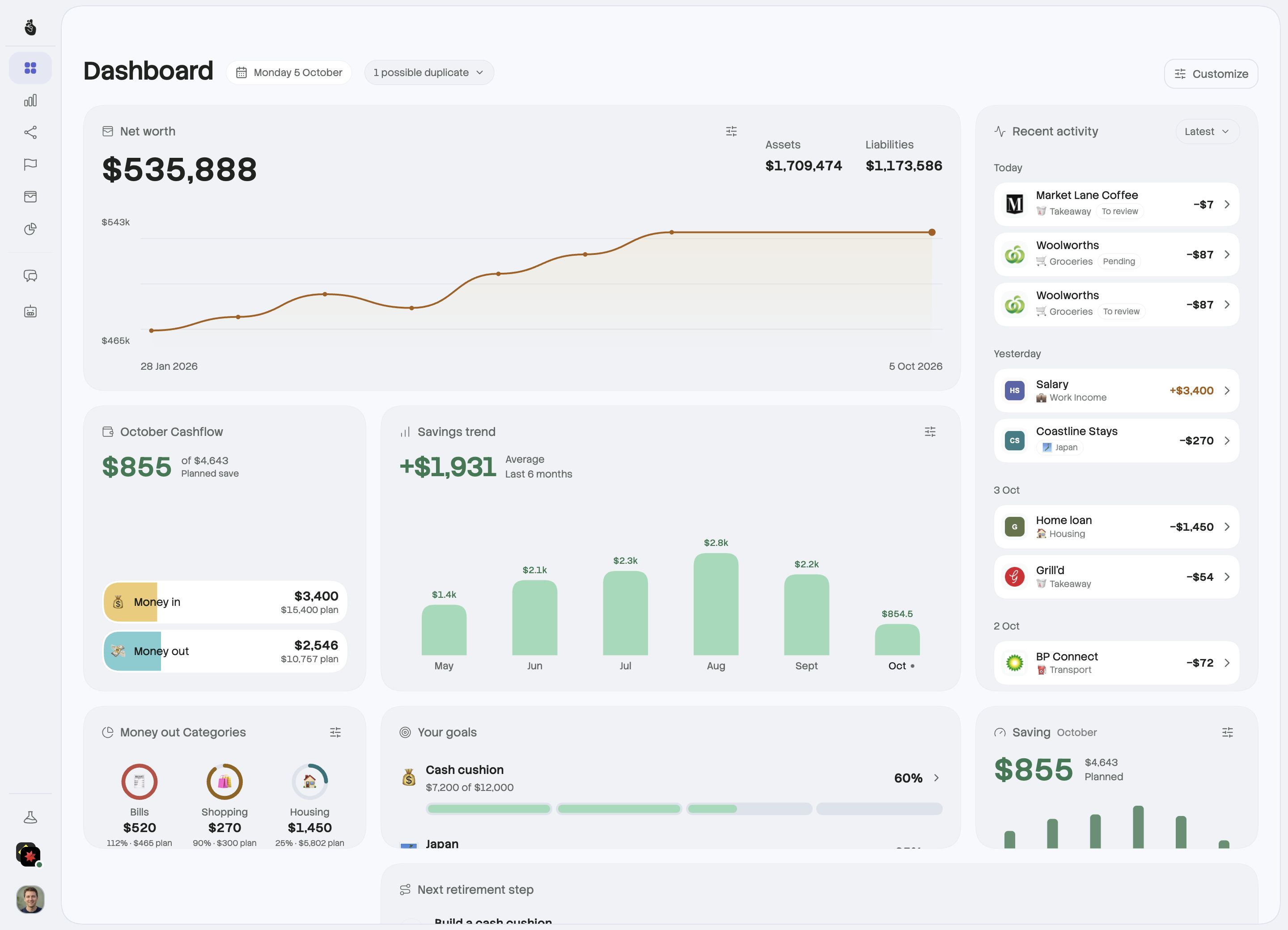Click the Cash cushion progress bar
Screen dimensions: 1288x930
coord(684,808)
